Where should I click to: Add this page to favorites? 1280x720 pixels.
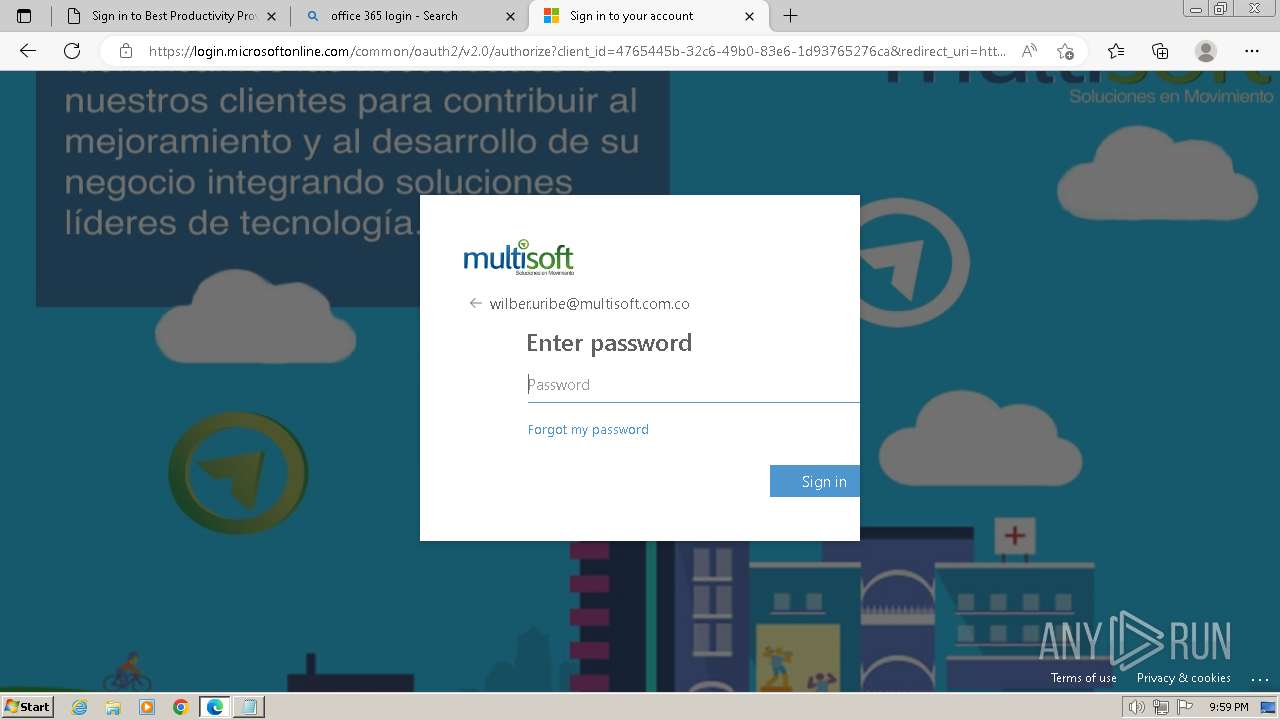click(1065, 51)
